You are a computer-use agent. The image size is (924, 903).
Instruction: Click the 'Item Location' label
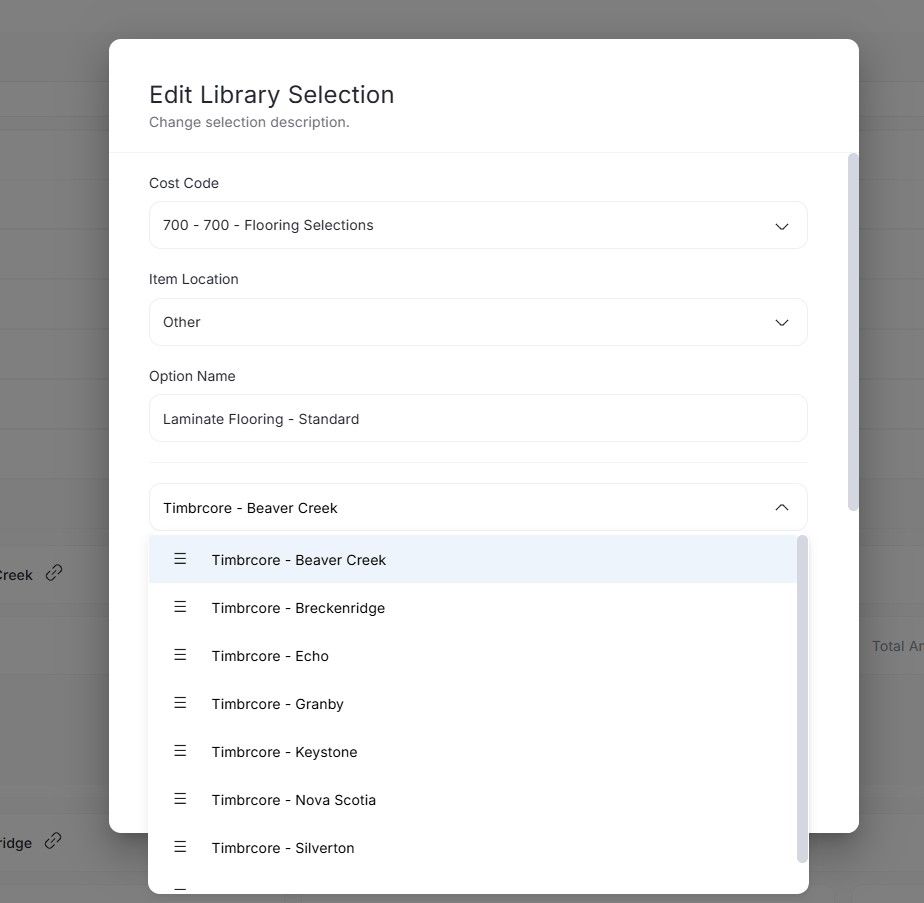(194, 279)
